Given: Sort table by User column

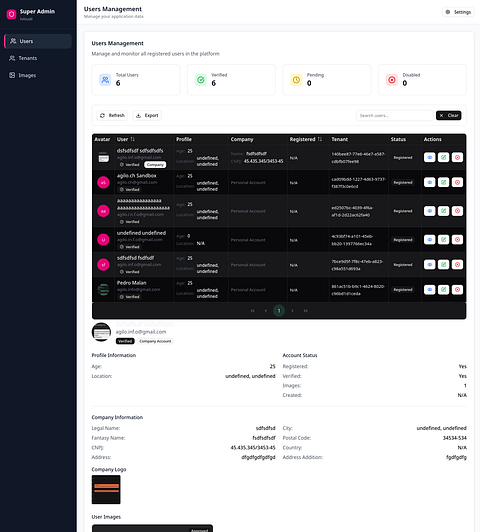Looking at the screenshot, I should click(x=132, y=139).
